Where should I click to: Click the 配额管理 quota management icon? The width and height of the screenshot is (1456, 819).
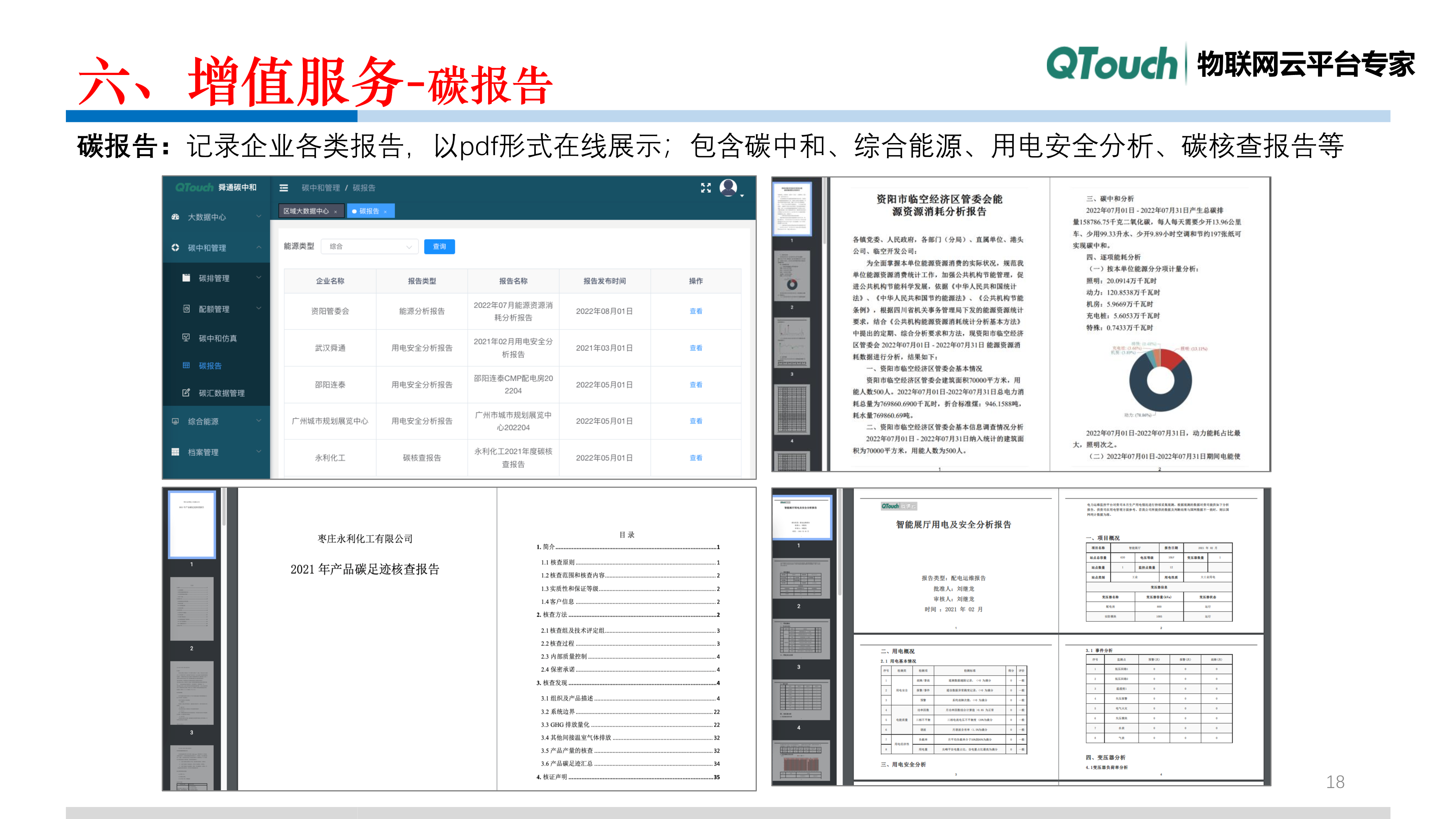pyautogui.click(x=186, y=309)
